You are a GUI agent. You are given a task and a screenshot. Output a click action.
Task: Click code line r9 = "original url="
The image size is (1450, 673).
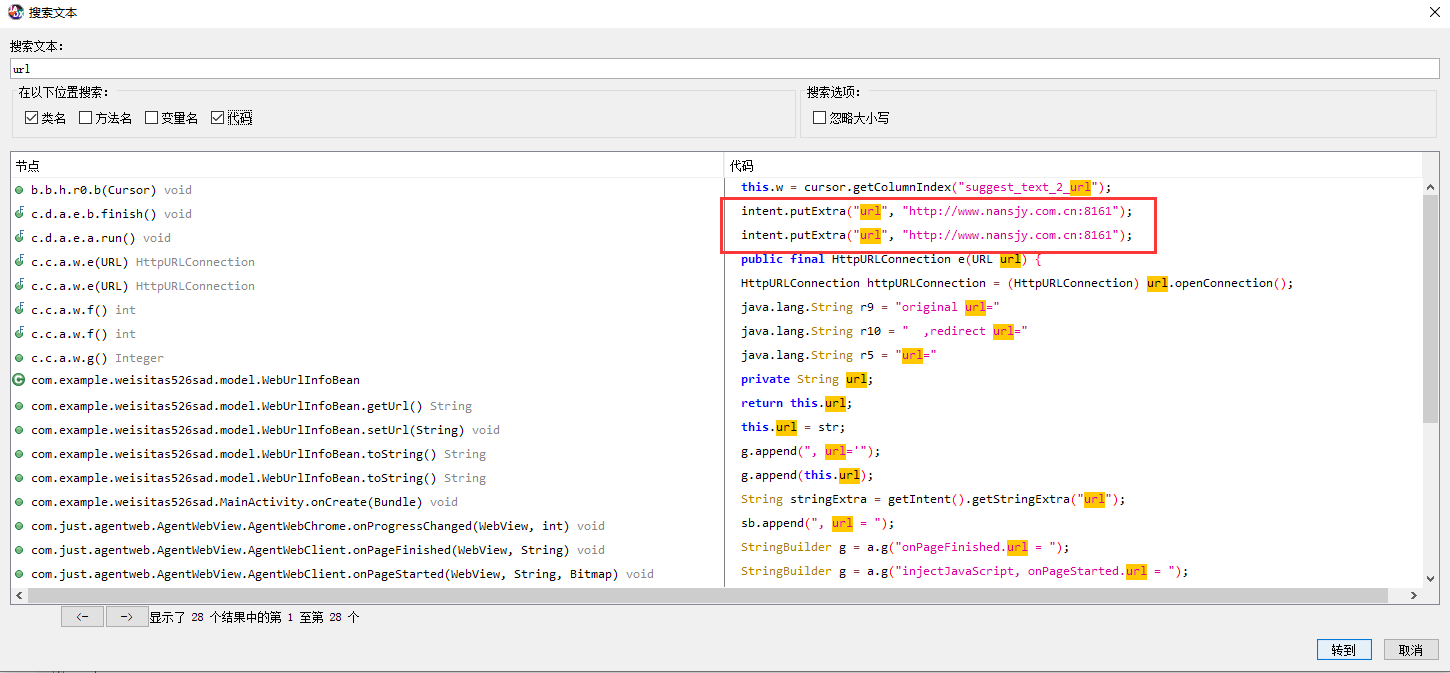pyautogui.click(x=870, y=307)
